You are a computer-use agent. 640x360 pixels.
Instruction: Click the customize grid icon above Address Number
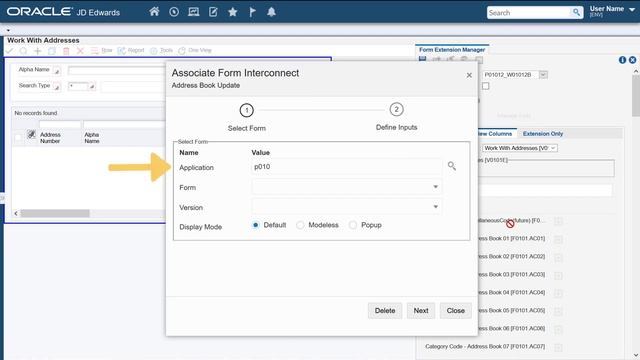[31, 134]
